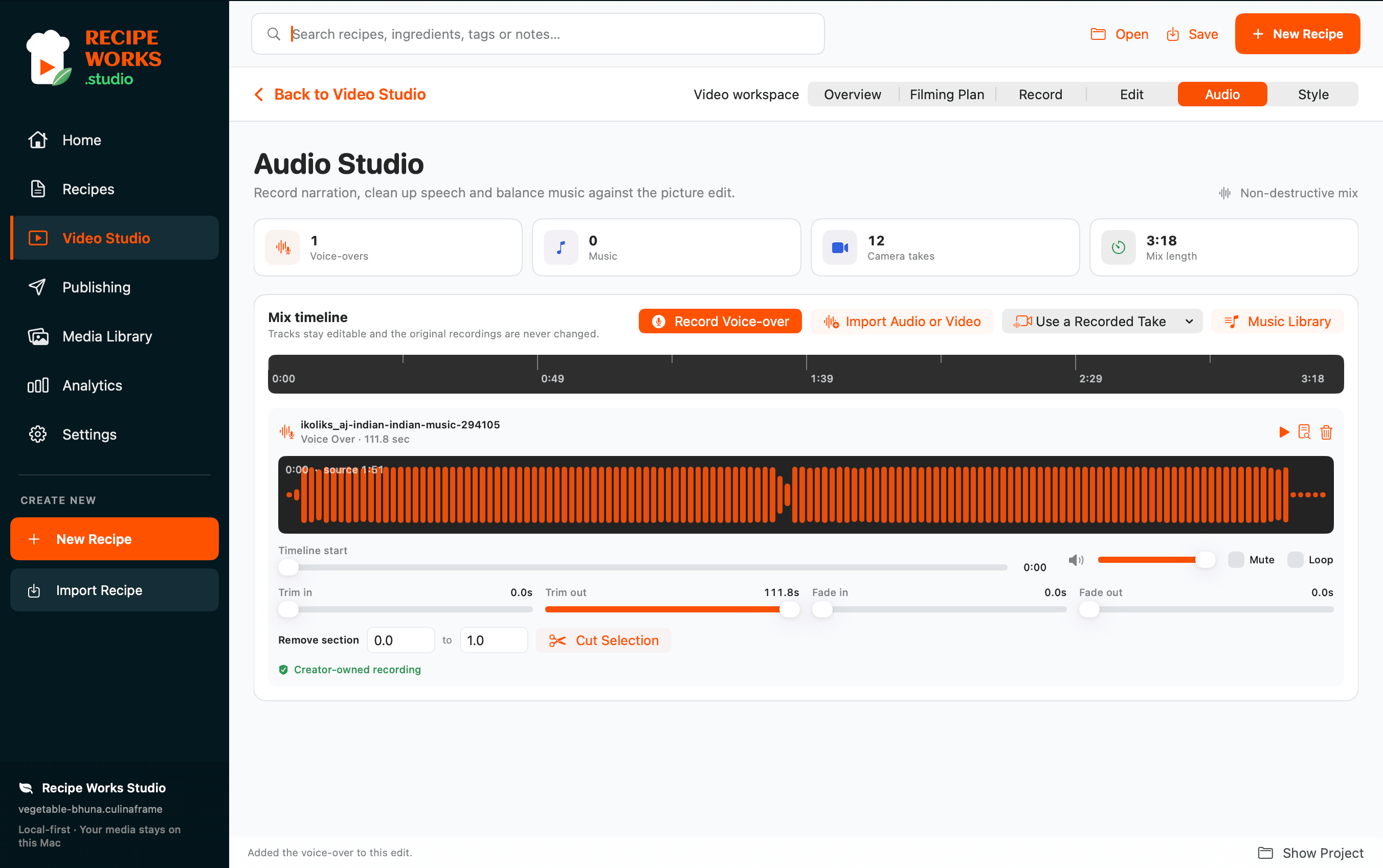This screenshot has height=868, width=1383.
Task: Go to Publishing in sidebar
Action: (x=114, y=287)
